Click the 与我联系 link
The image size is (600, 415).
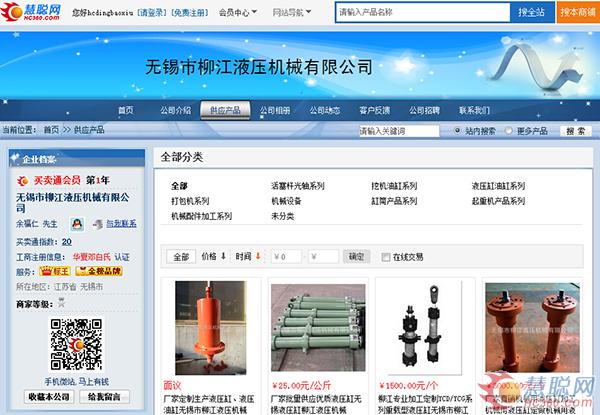tap(121, 224)
